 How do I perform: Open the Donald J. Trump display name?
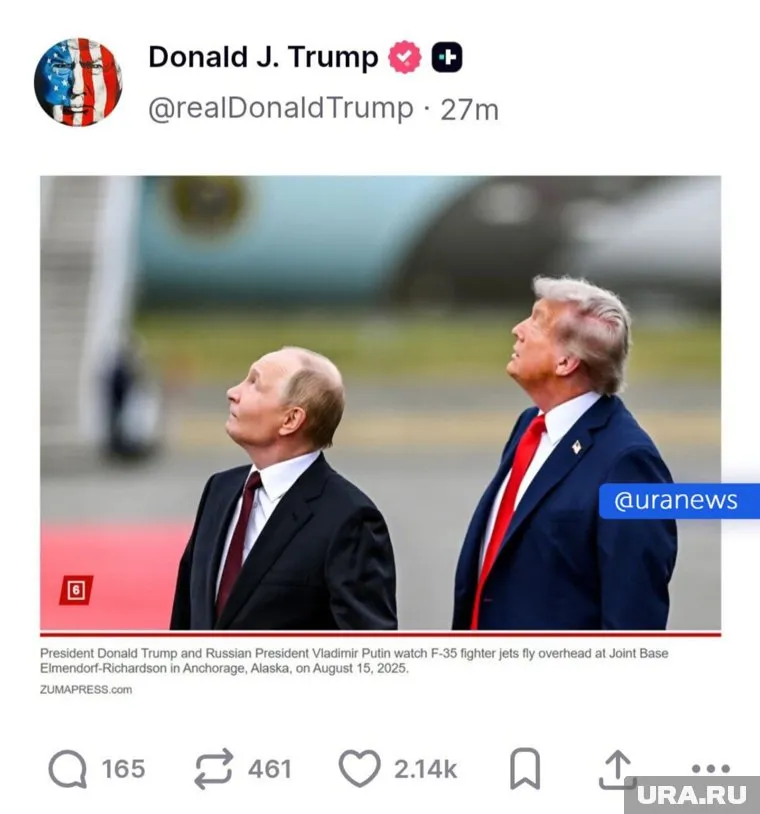click(x=264, y=57)
